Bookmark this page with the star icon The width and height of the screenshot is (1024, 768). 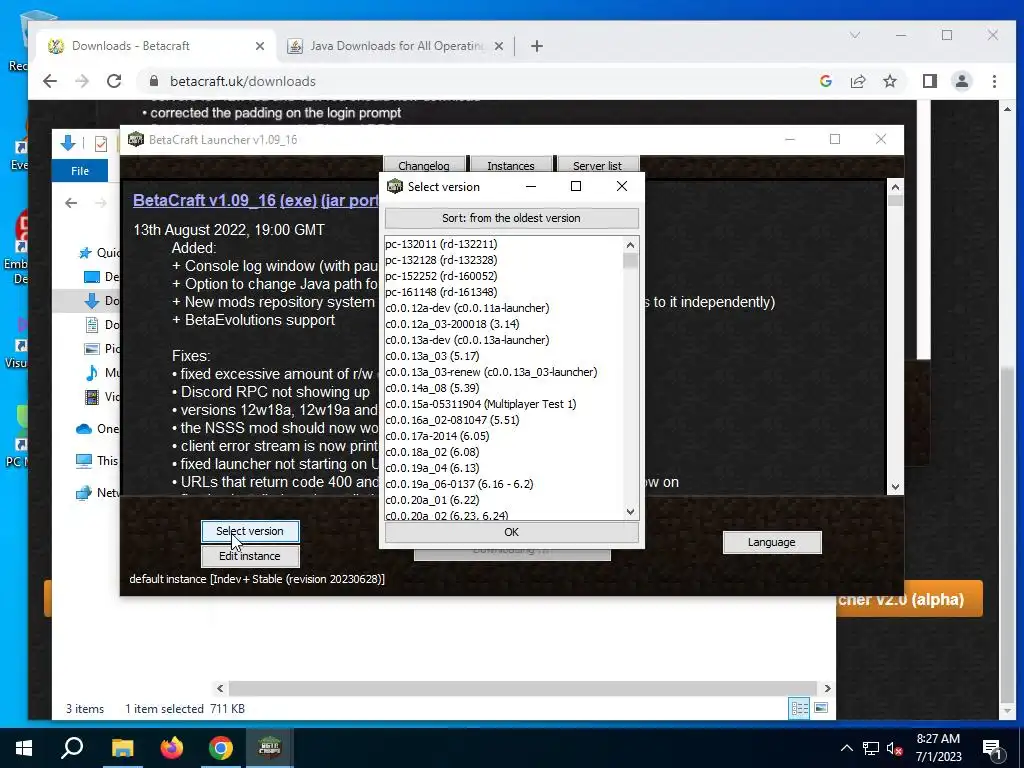pos(889,81)
